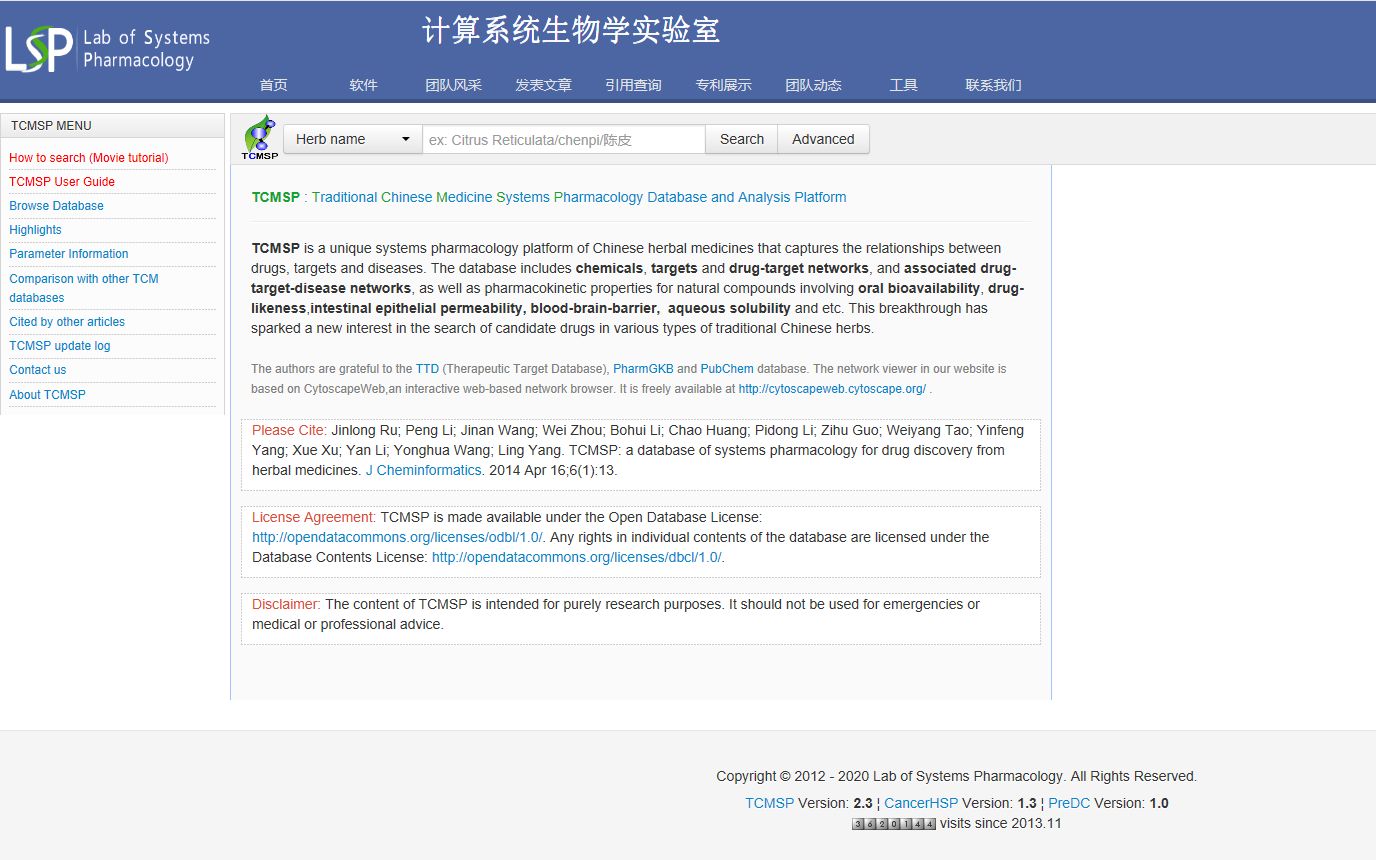Open the 工具 navigation item
Viewport: 1376px width, 860px height.
tap(903, 85)
